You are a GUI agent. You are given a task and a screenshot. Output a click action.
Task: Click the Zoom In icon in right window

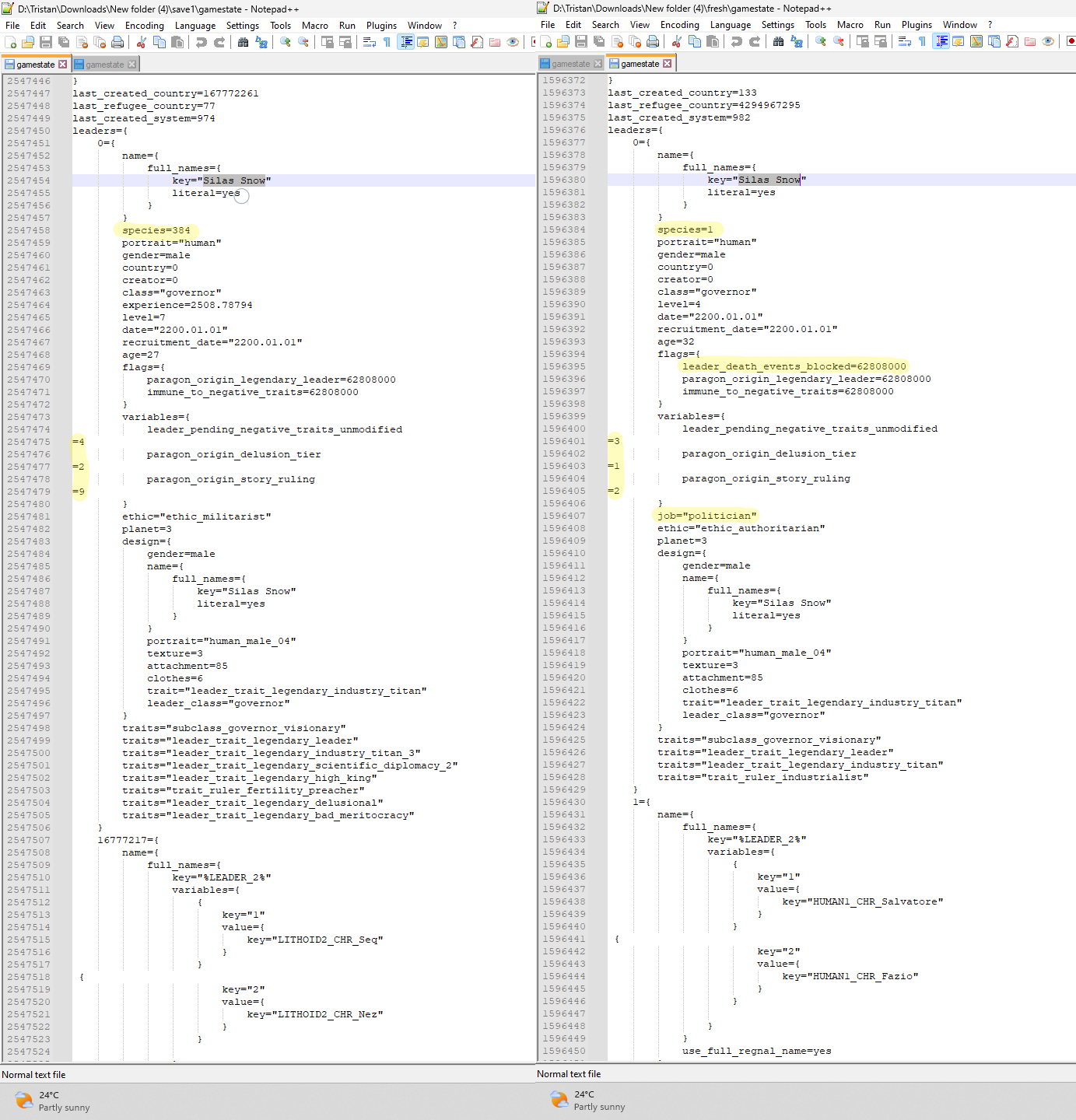[821, 42]
